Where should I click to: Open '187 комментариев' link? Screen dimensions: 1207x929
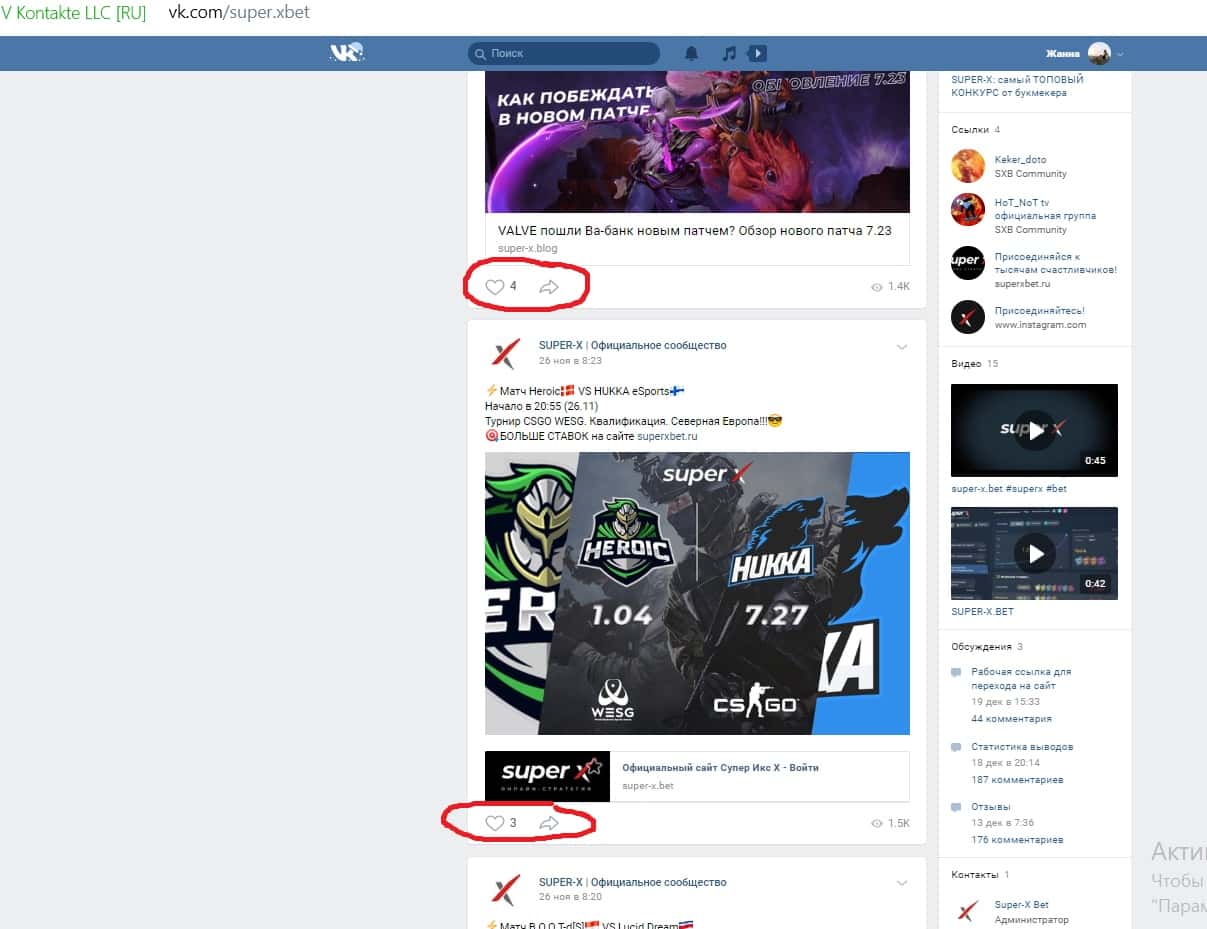[x=1017, y=780]
